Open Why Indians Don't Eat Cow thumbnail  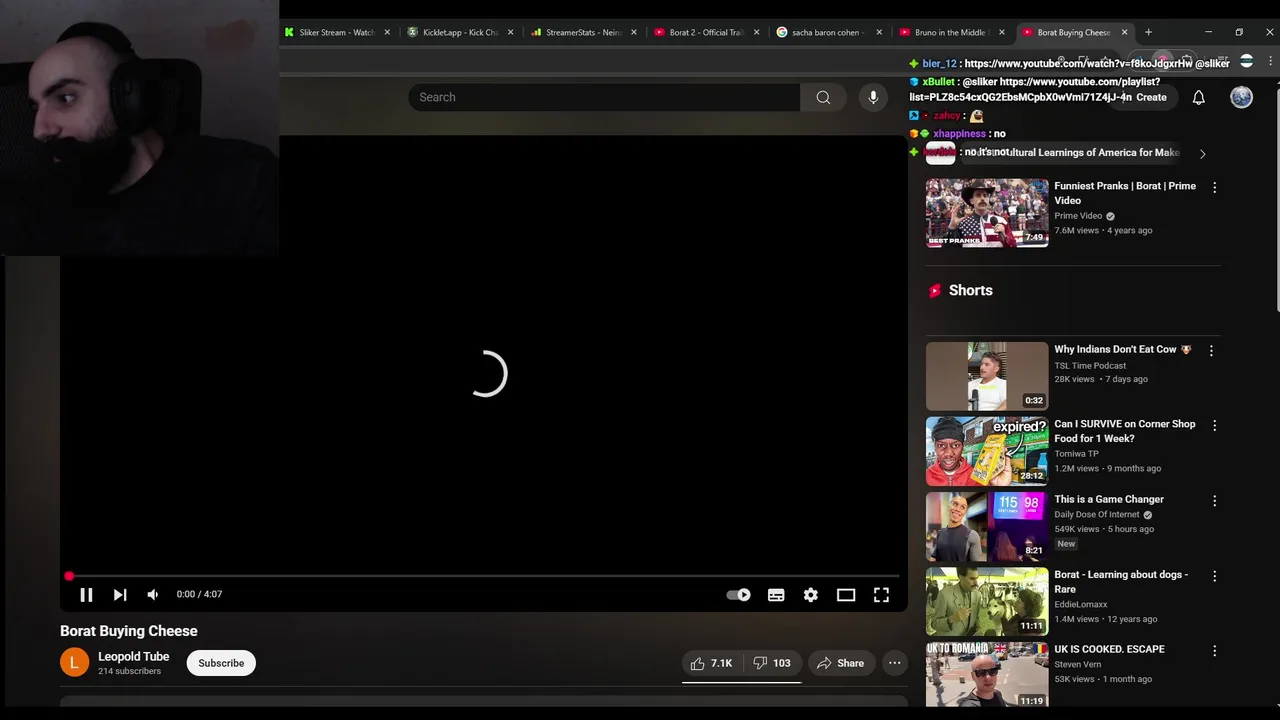(987, 376)
